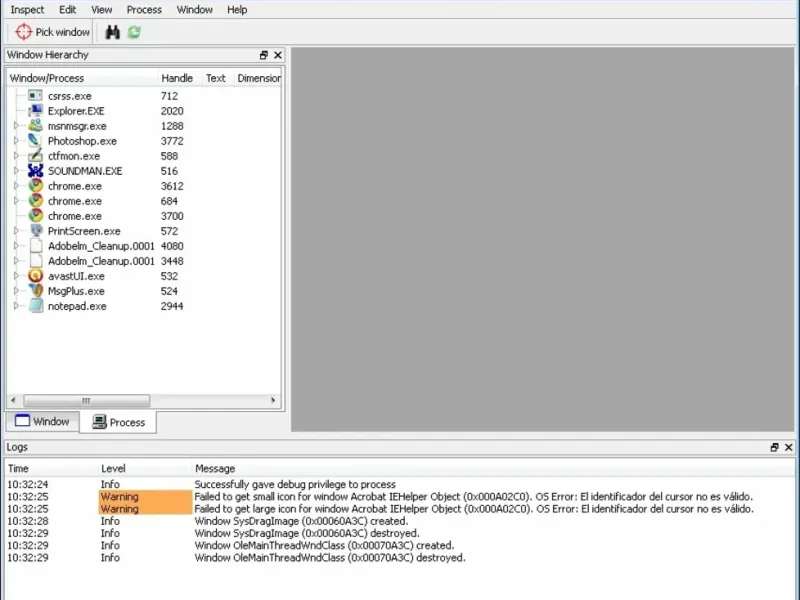Select the SOUNDMAN.EXE icon
The image size is (800, 600).
coord(35,170)
